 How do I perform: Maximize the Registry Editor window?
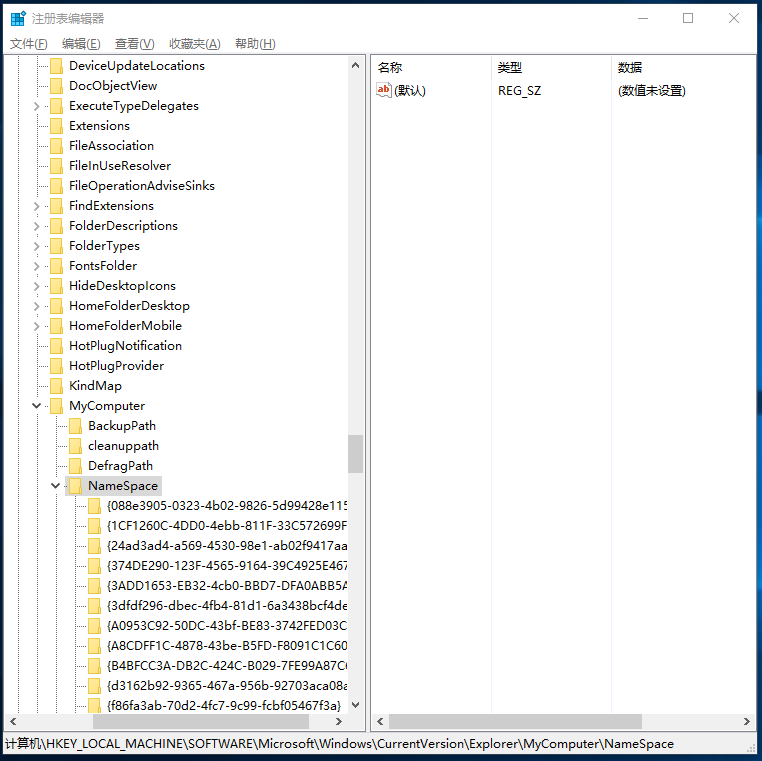[x=688, y=18]
